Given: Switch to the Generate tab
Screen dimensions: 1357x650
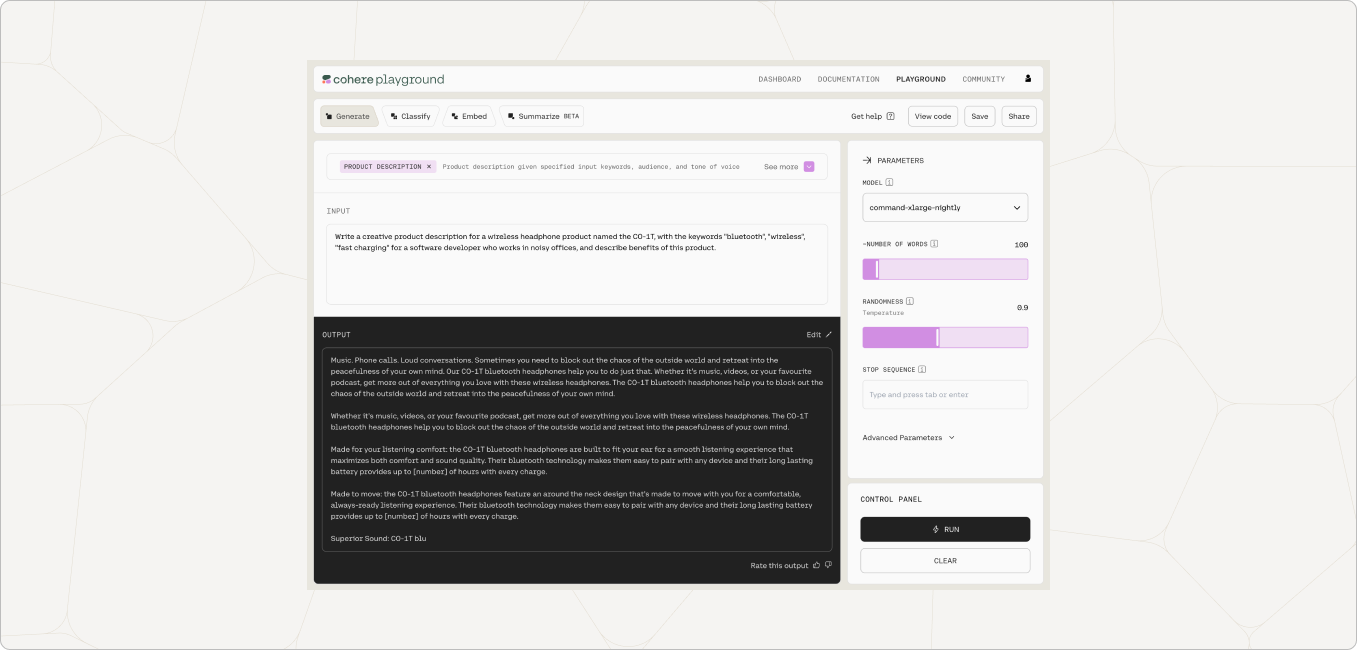Looking at the screenshot, I should pyautogui.click(x=348, y=116).
